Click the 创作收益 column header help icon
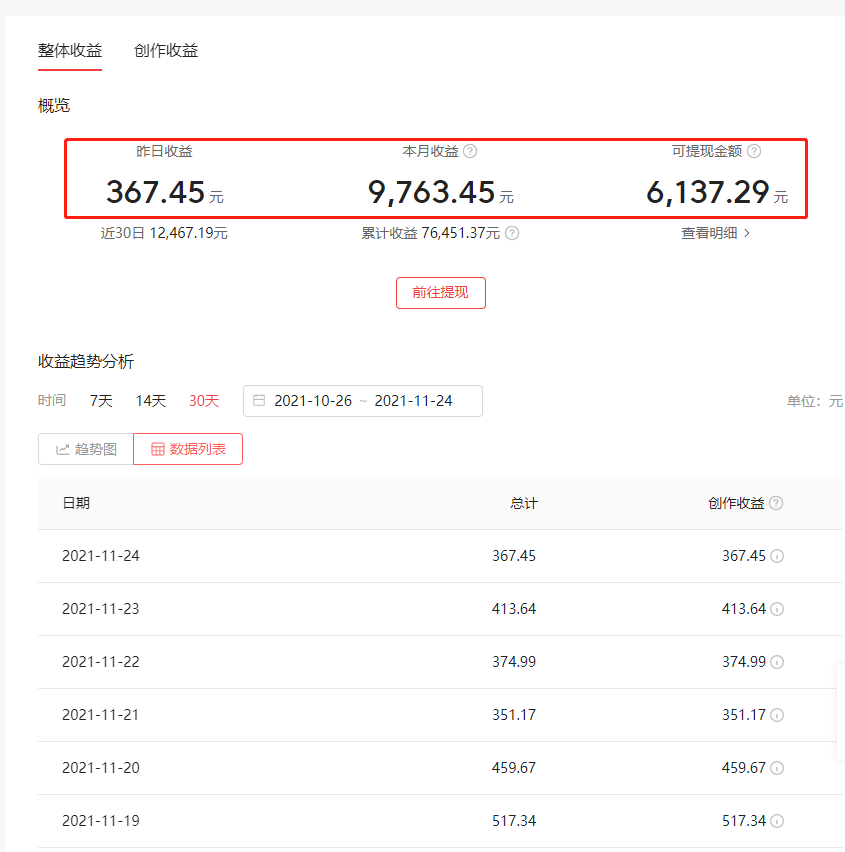 (777, 503)
